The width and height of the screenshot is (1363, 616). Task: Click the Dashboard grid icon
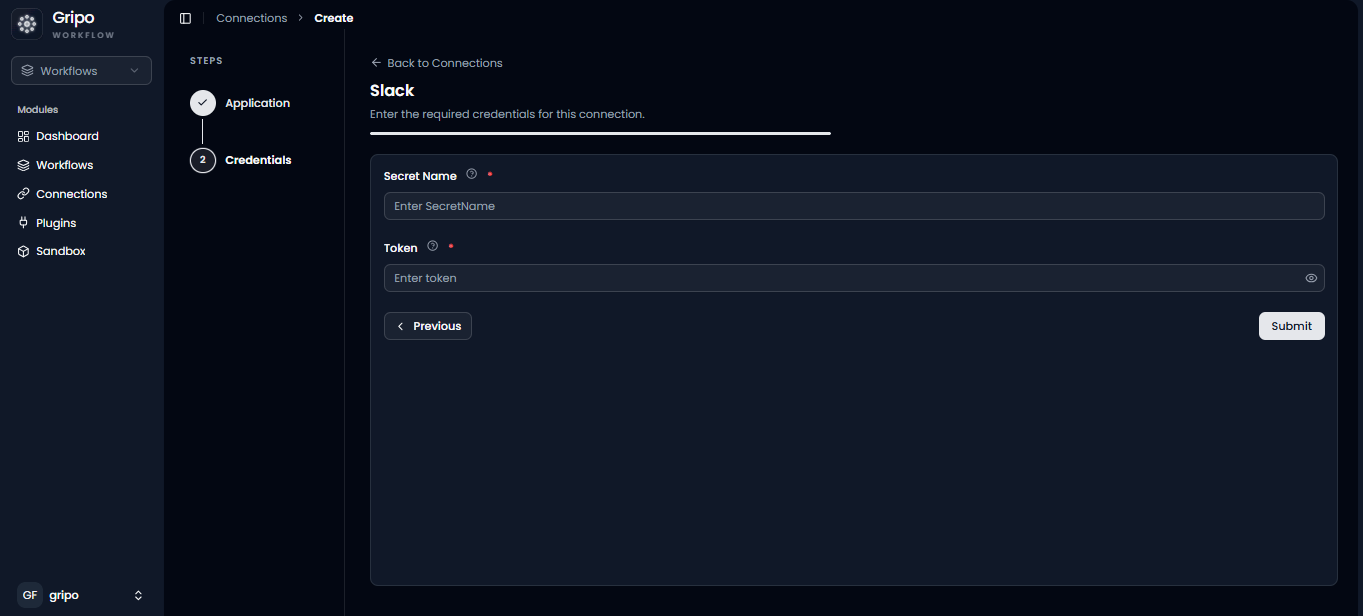(24, 136)
